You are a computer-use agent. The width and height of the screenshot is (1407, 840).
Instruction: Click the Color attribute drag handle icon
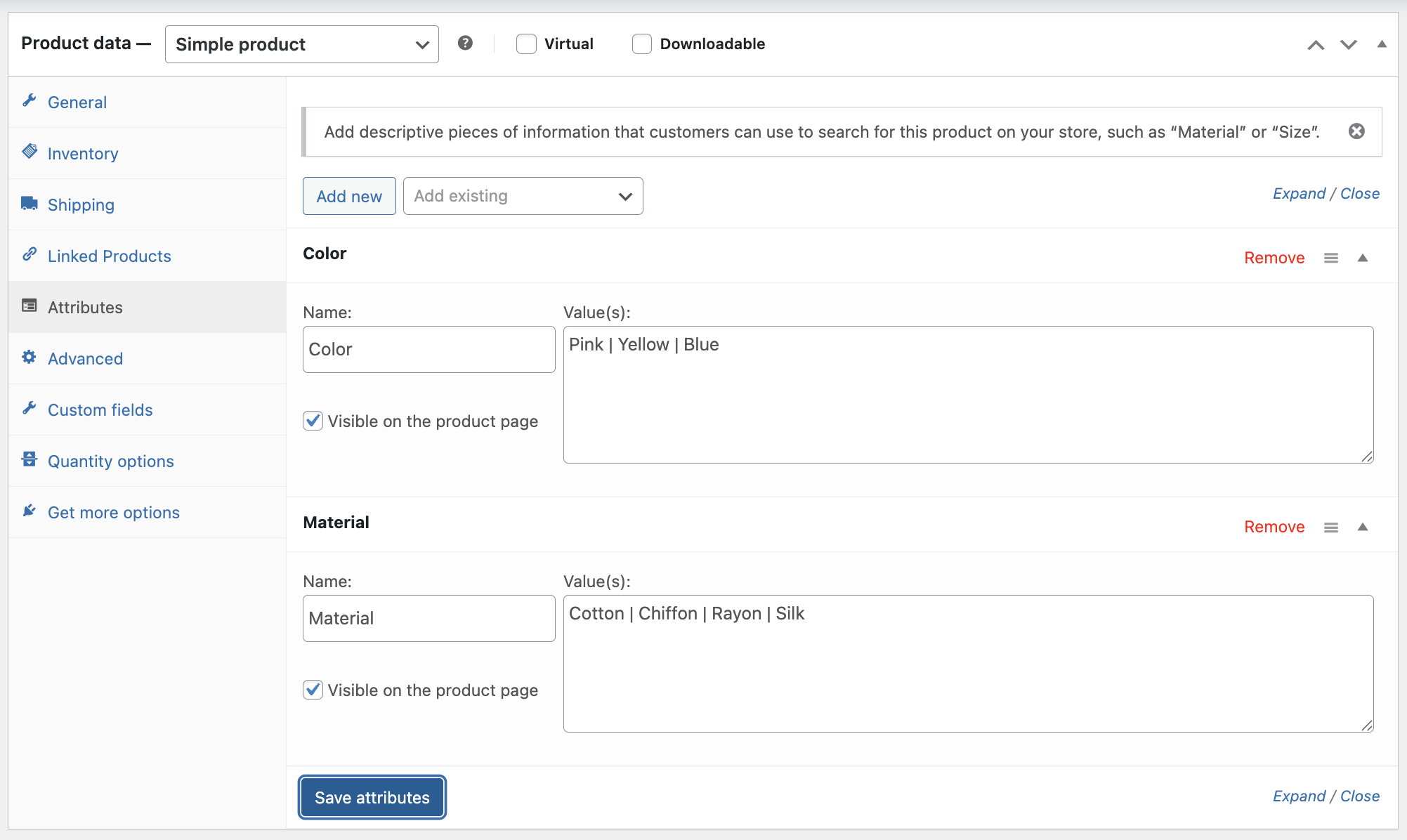pyautogui.click(x=1330, y=258)
